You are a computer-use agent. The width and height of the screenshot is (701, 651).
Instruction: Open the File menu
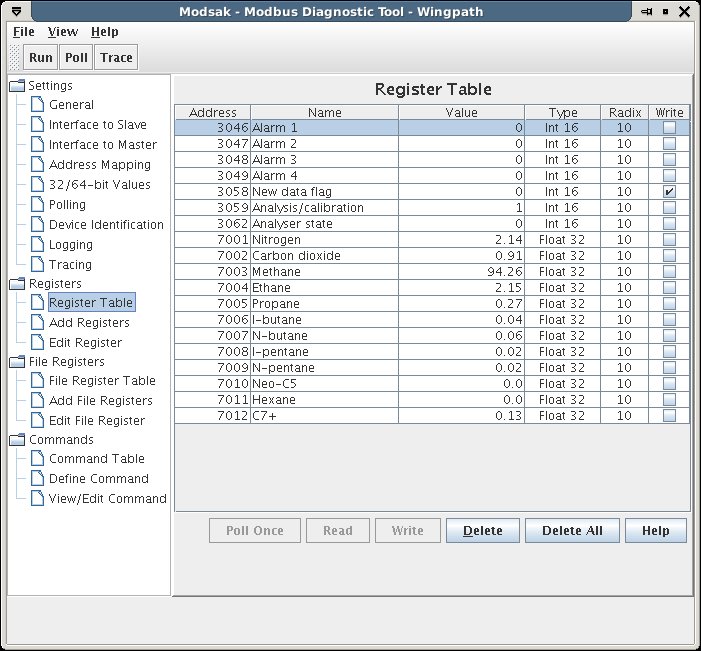[24, 32]
